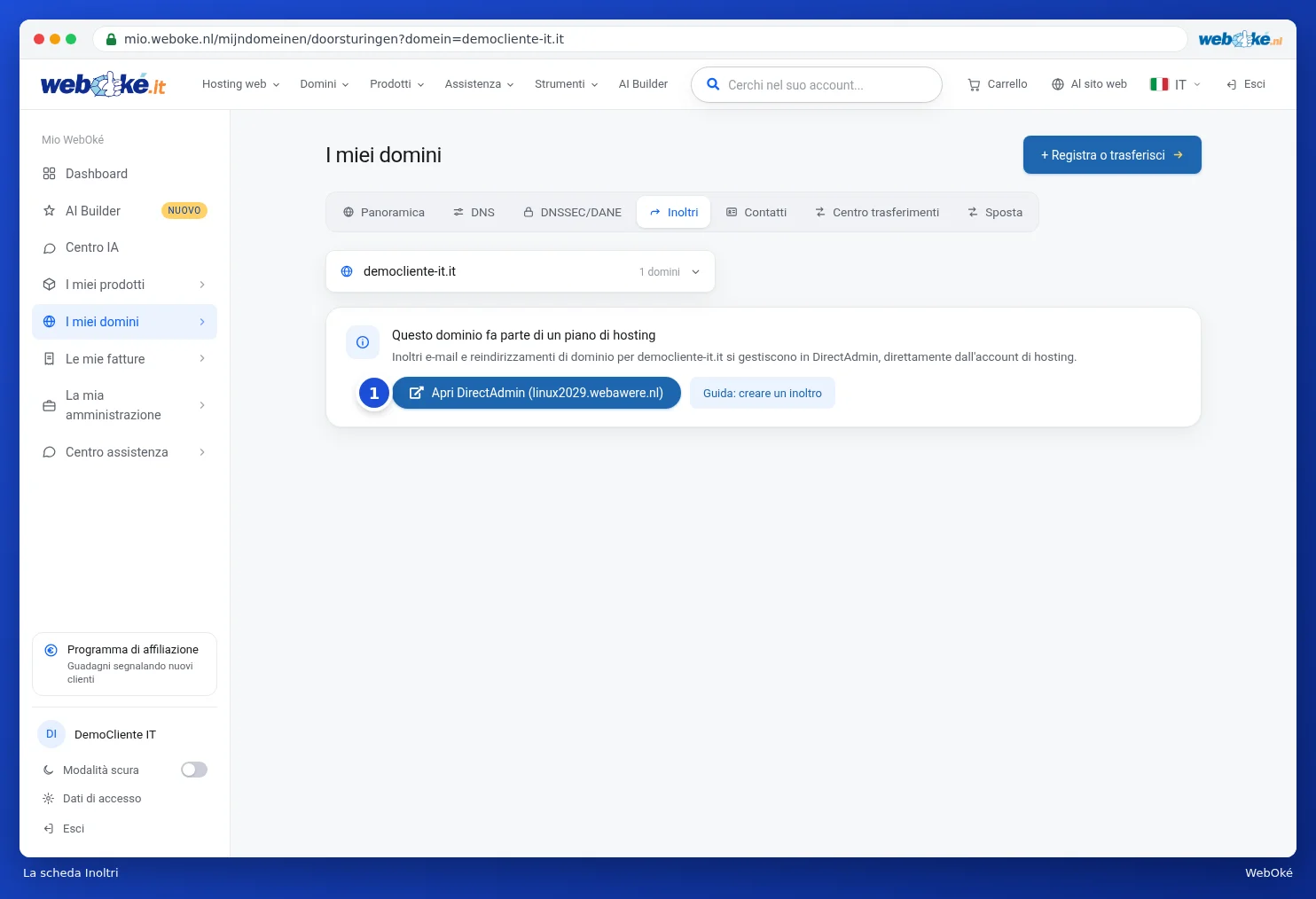1316x899 pixels.
Task: Expand the Assistenza dropdown
Action: coord(480,84)
